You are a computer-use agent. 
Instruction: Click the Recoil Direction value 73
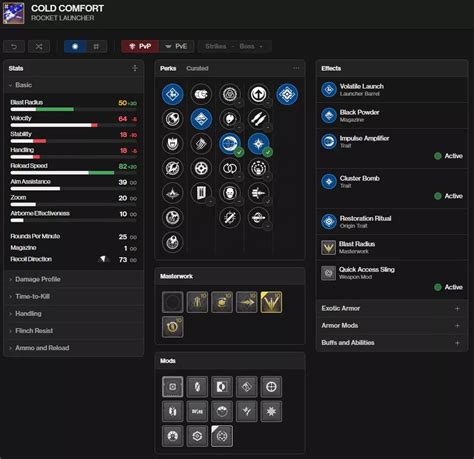click(x=123, y=260)
